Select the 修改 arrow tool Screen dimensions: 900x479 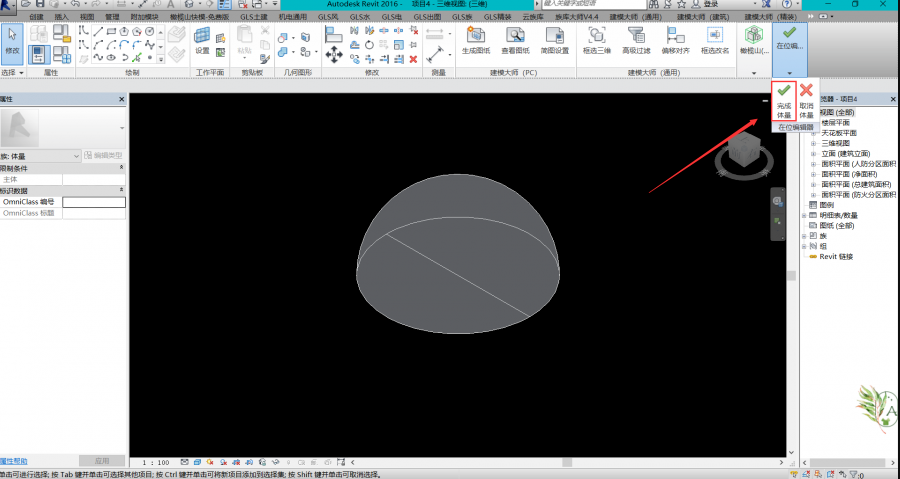(x=12, y=40)
